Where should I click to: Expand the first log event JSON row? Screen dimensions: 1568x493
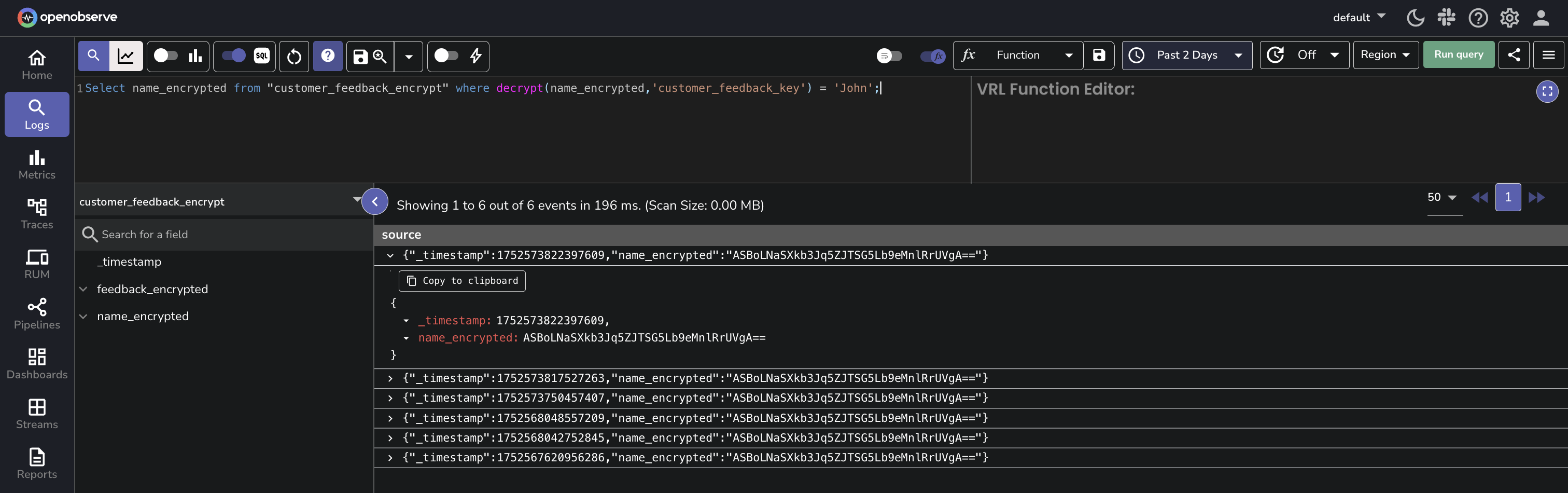[390, 255]
